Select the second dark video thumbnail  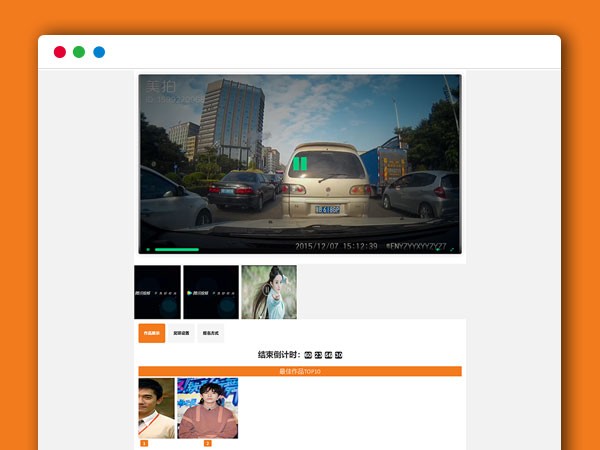pyautogui.click(x=211, y=292)
